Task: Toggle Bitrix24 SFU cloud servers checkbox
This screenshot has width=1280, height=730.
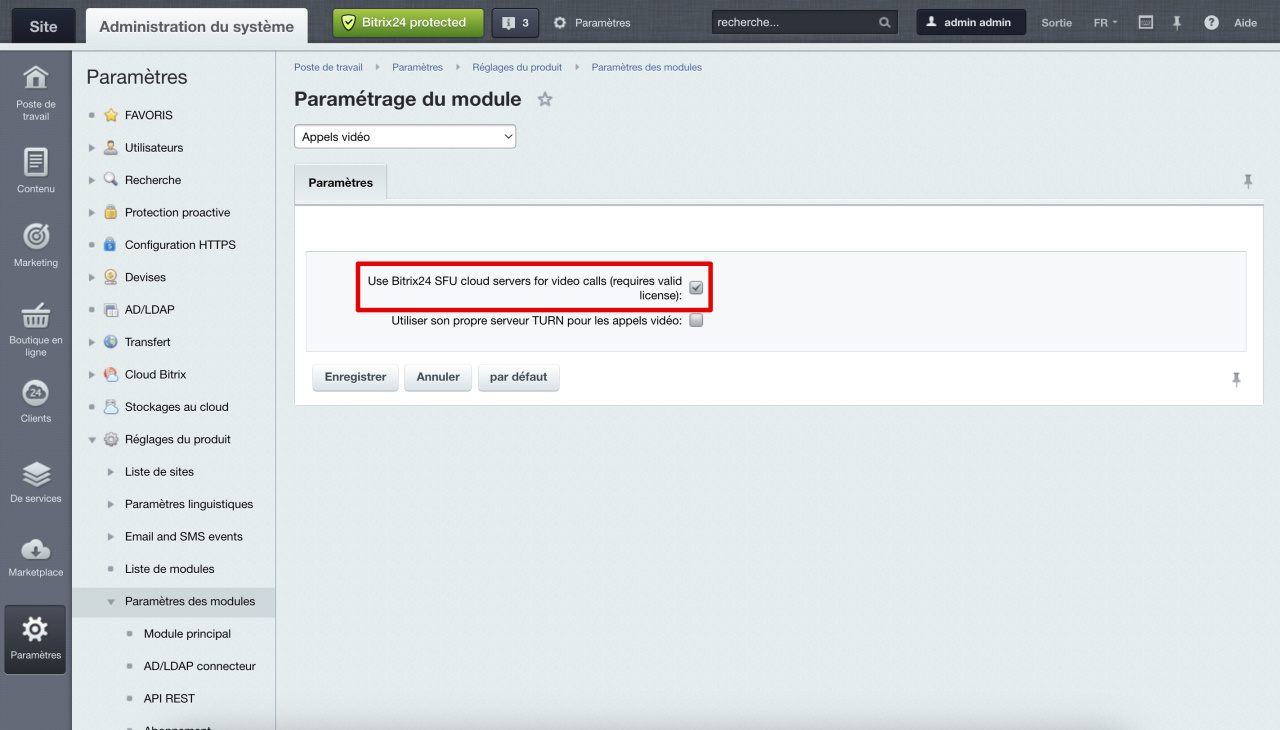Action: (x=696, y=288)
